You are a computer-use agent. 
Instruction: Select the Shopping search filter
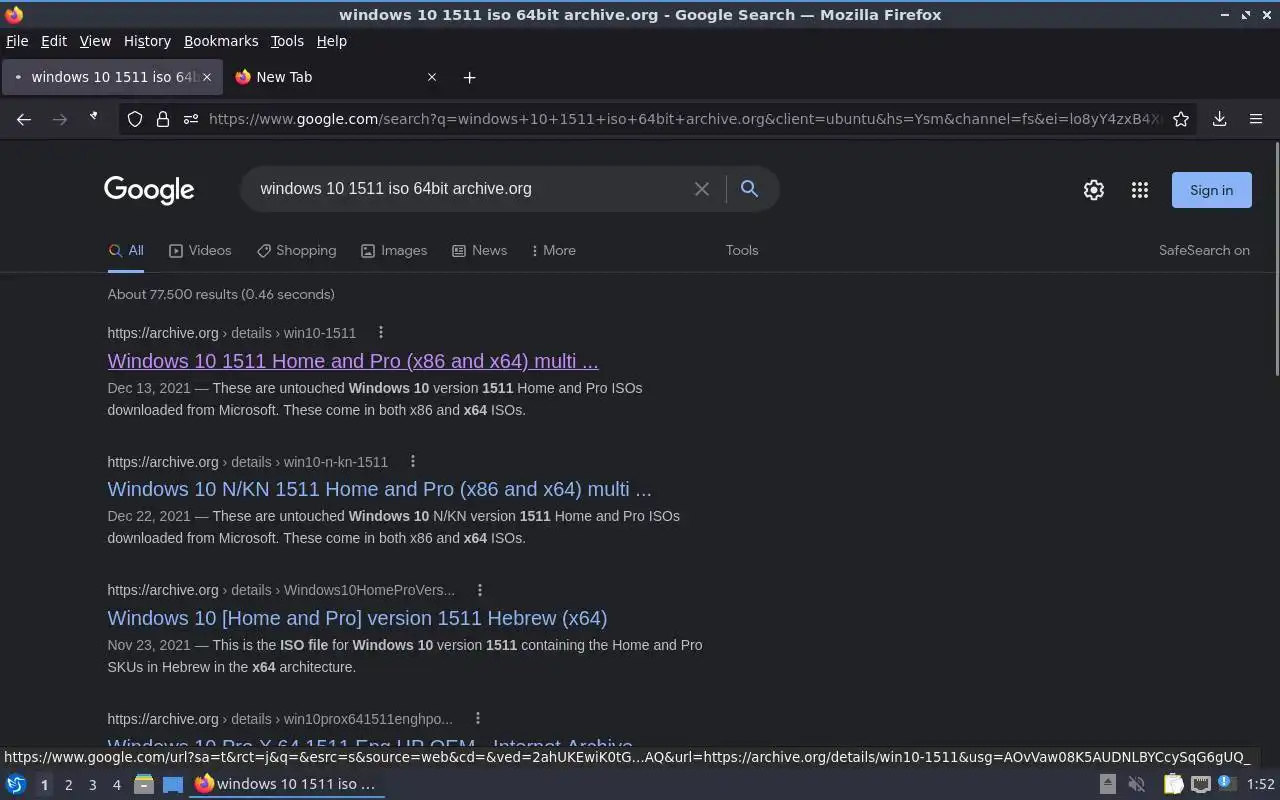[x=296, y=250]
